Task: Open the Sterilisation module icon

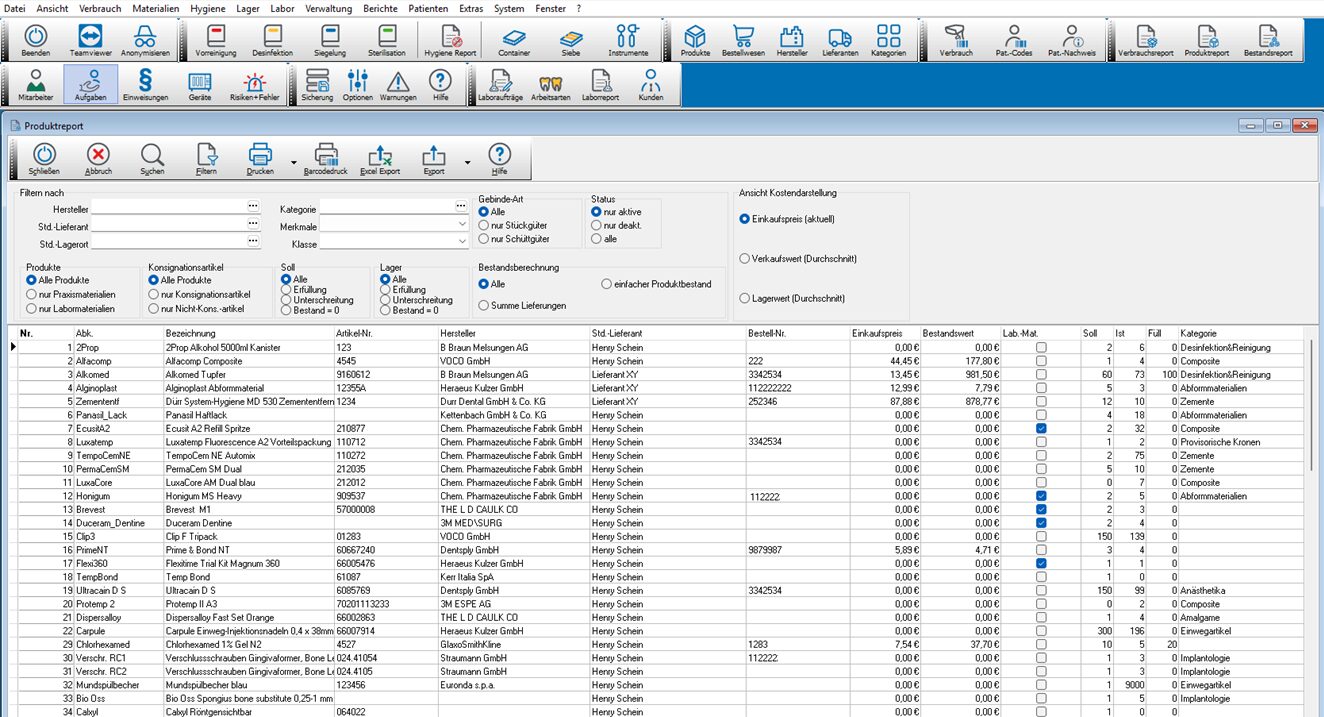Action: (387, 39)
